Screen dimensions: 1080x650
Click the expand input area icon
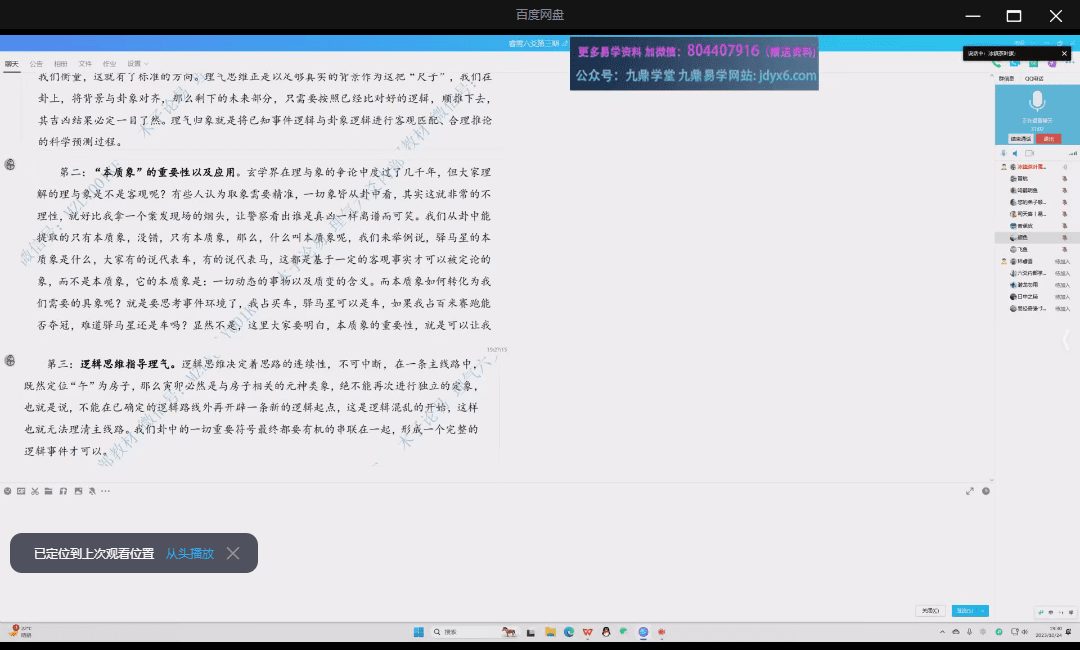[970, 491]
